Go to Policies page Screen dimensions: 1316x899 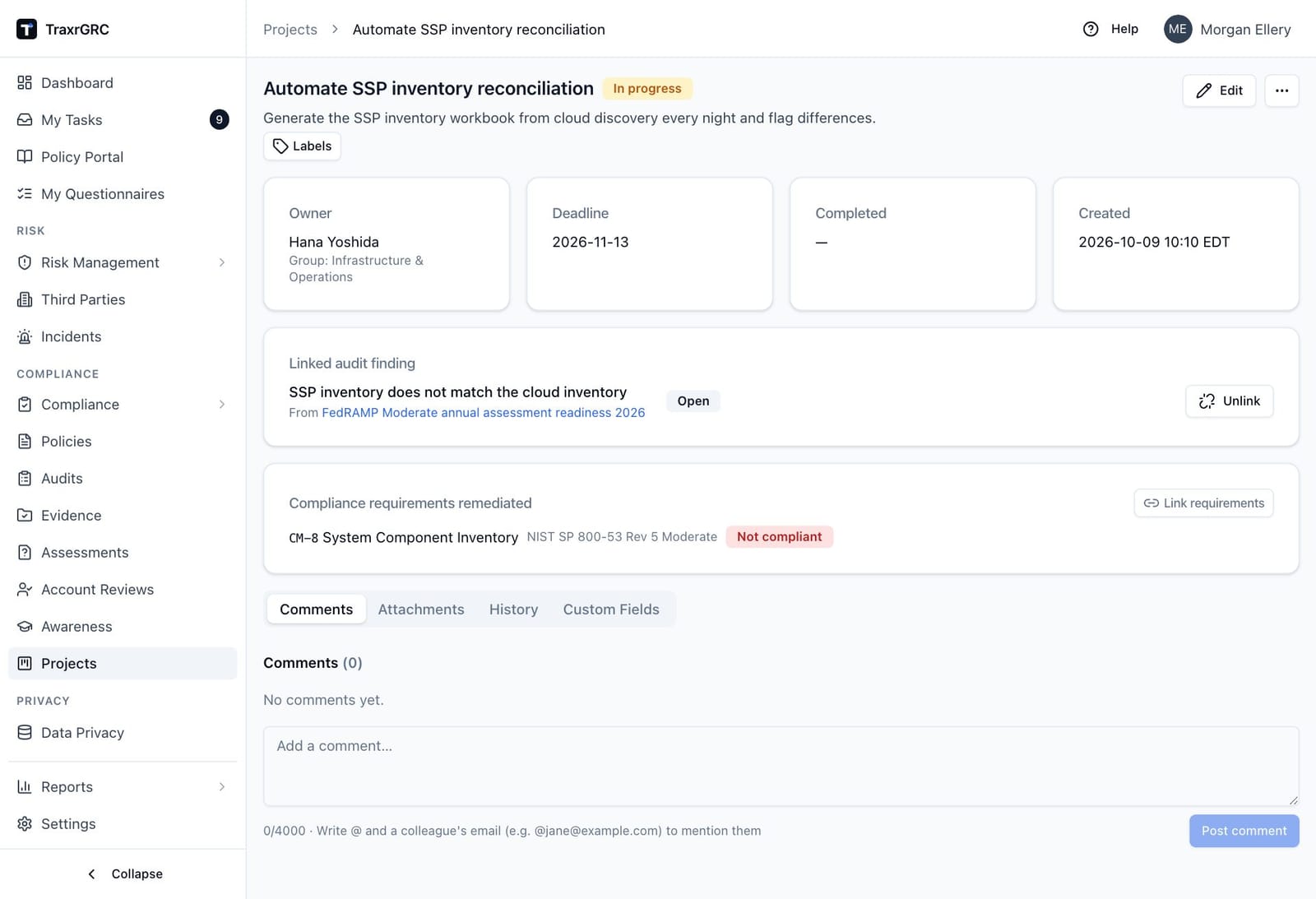(123, 441)
